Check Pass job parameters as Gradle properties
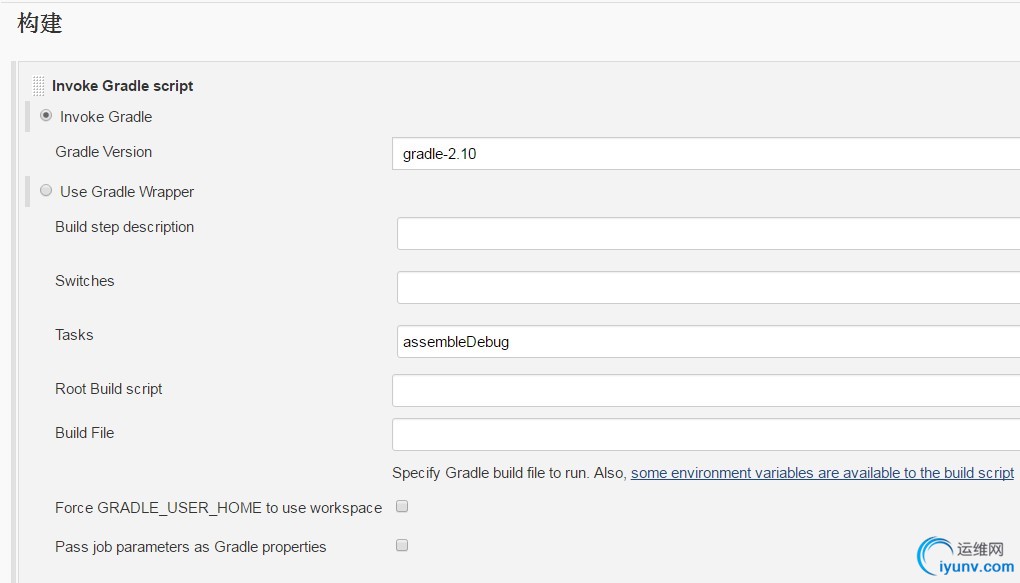Viewport: 1020px width, 583px height. pos(402,545)
